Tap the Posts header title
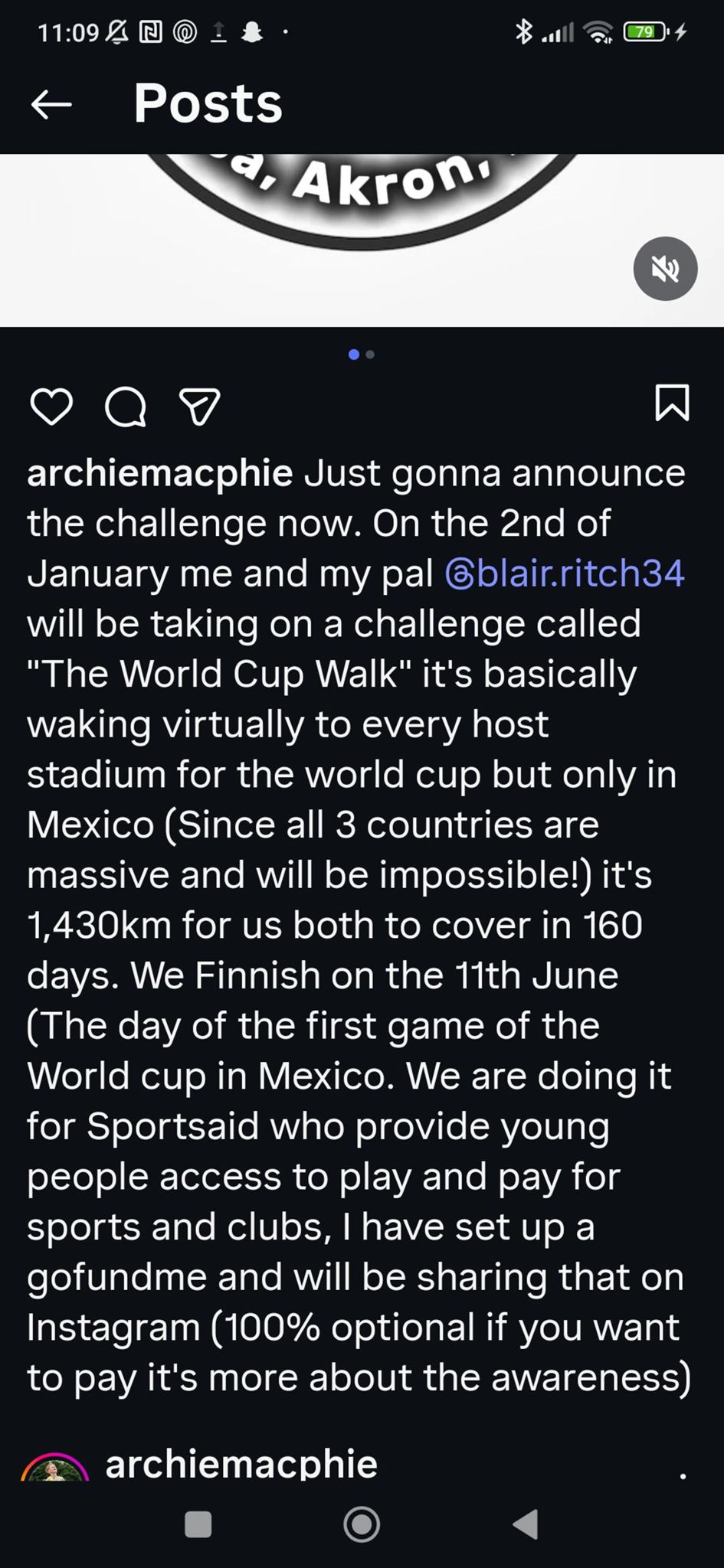The width and height of the screenshot is (724, 1568). pyautogui.click(x=208, y=104)
